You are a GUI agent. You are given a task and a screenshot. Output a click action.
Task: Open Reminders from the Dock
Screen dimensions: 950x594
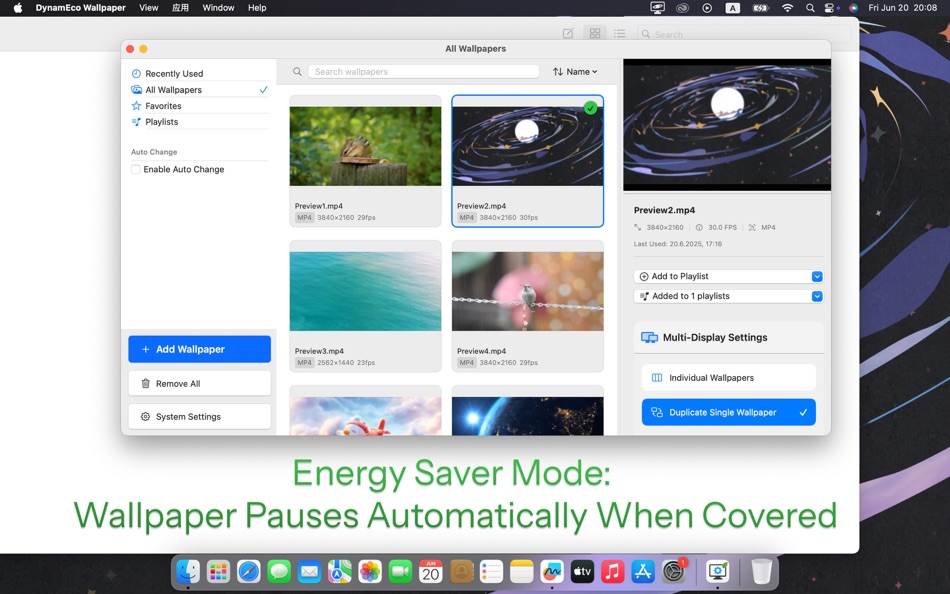coord(491,571)
